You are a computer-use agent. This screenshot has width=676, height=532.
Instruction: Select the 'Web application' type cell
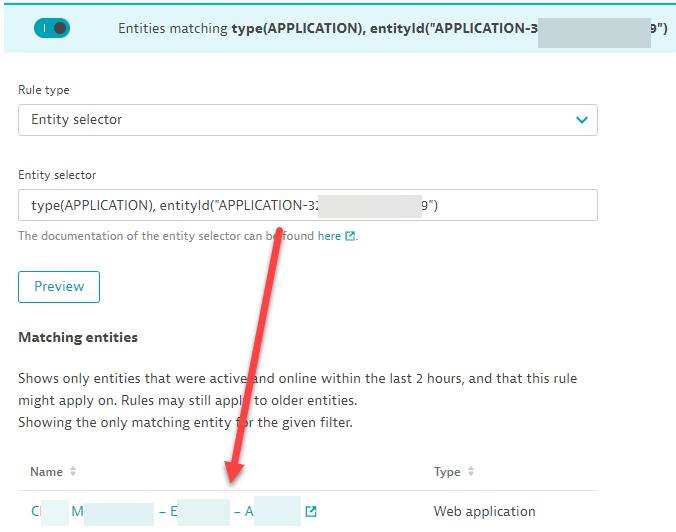484,511
